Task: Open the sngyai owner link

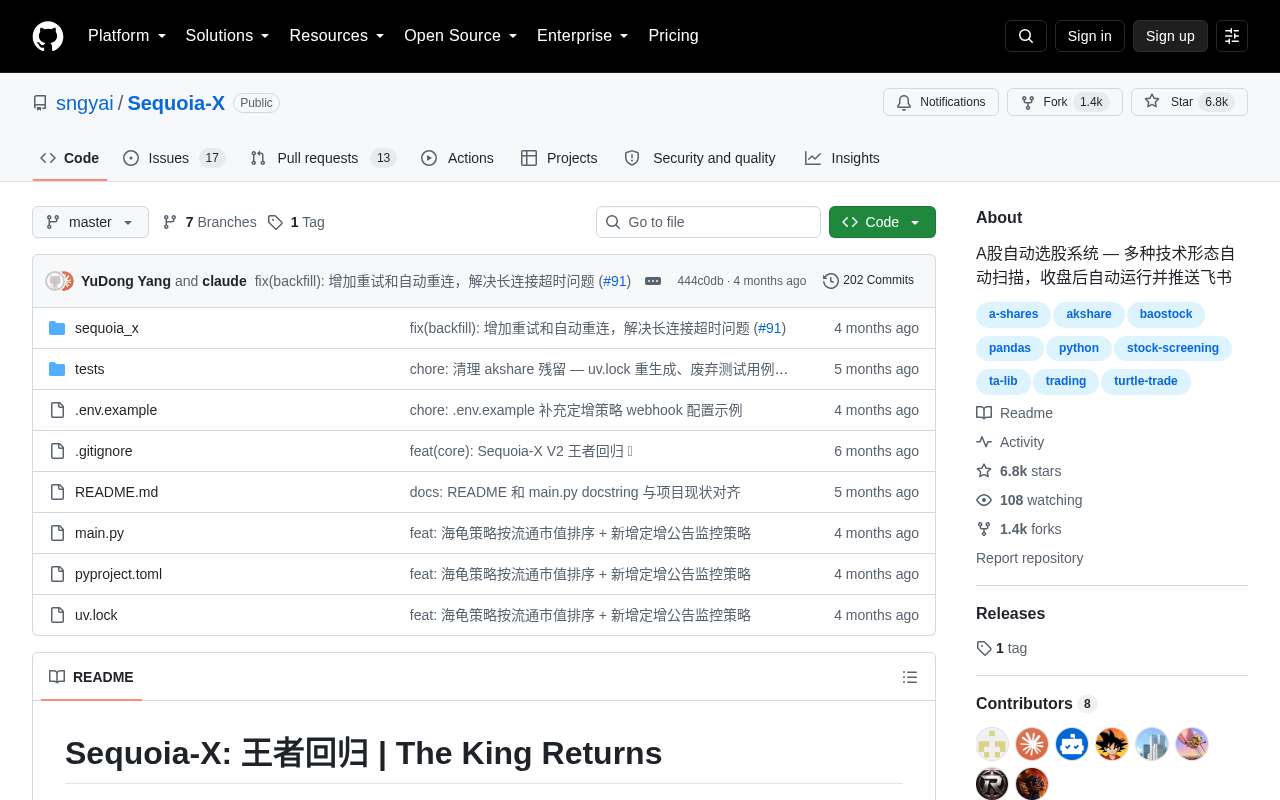Action: pyautogui.click(x=85, y=103)
